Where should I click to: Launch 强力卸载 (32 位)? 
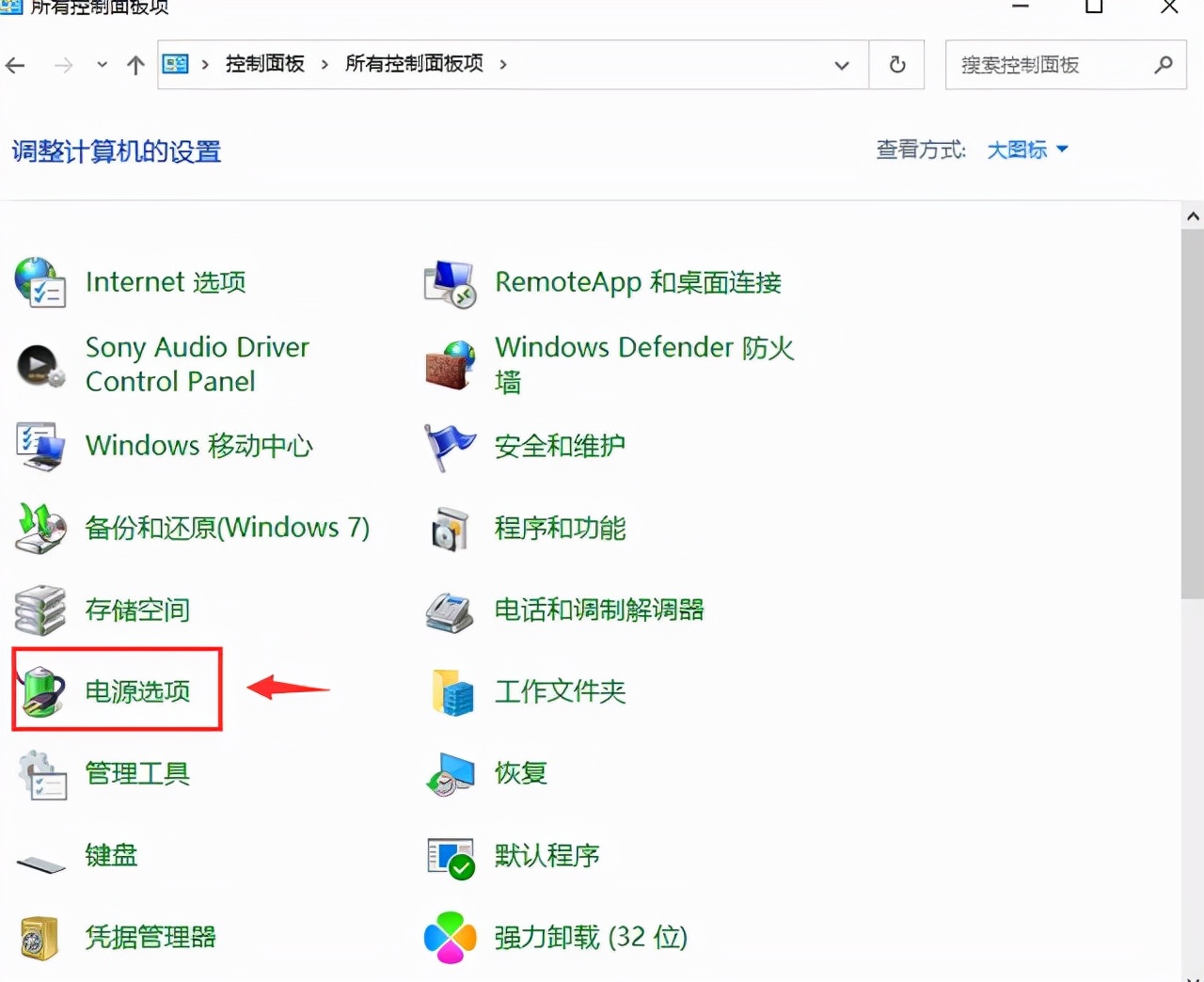click(592, 937)
